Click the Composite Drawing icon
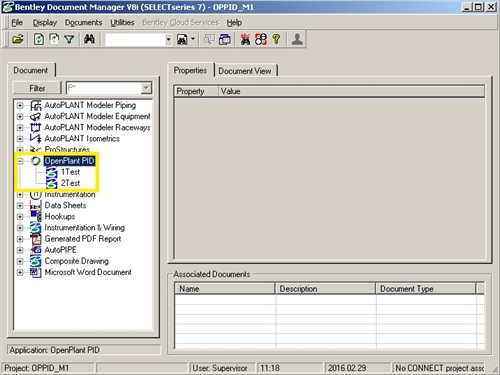 [x=36, y=261]
